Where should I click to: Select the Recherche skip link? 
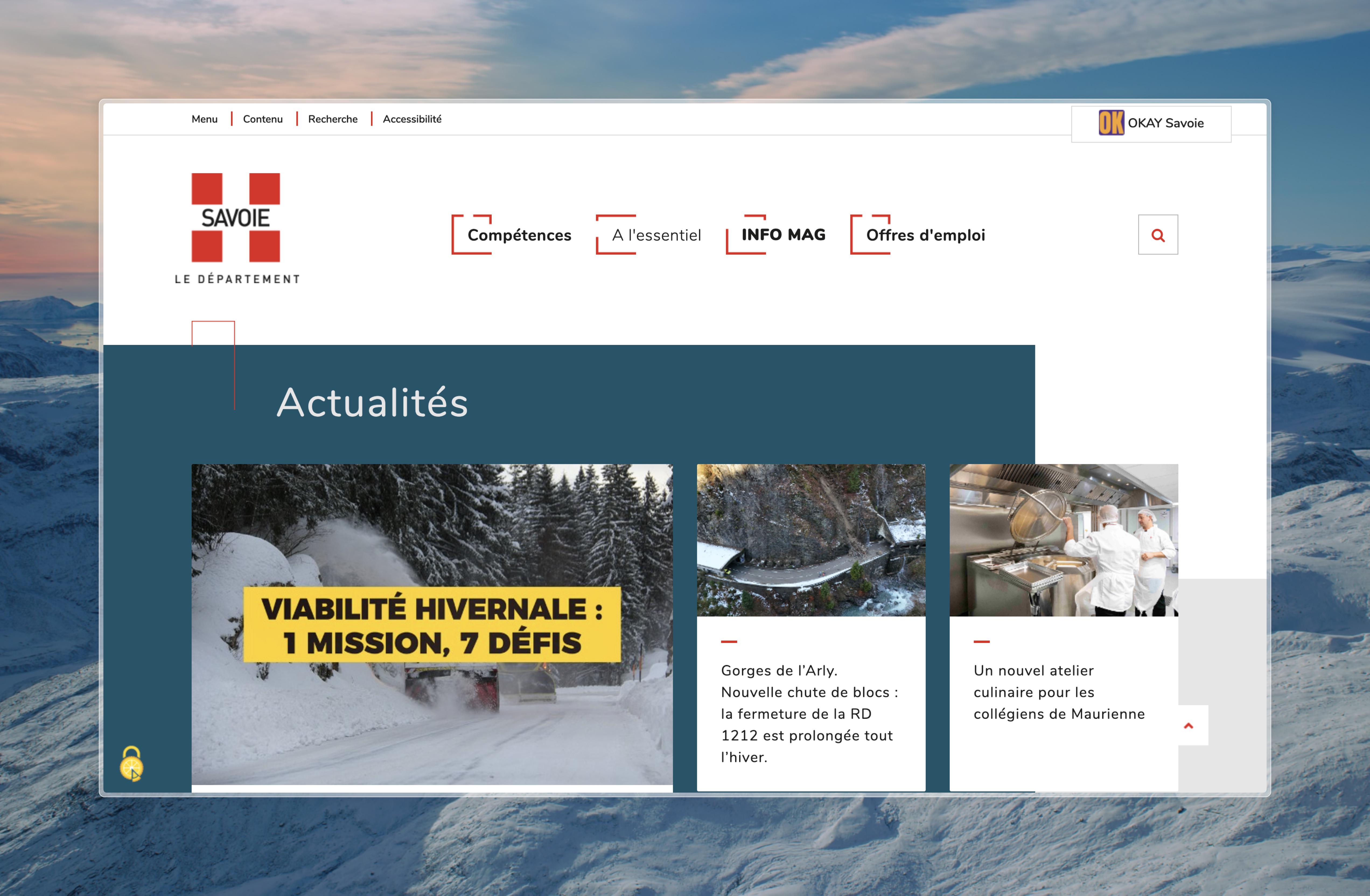[x=333, y=119]
